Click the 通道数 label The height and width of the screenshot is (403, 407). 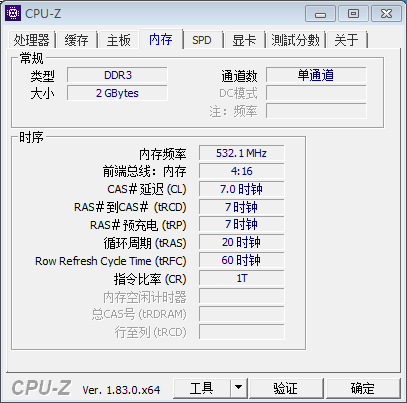tap(239, 76)
